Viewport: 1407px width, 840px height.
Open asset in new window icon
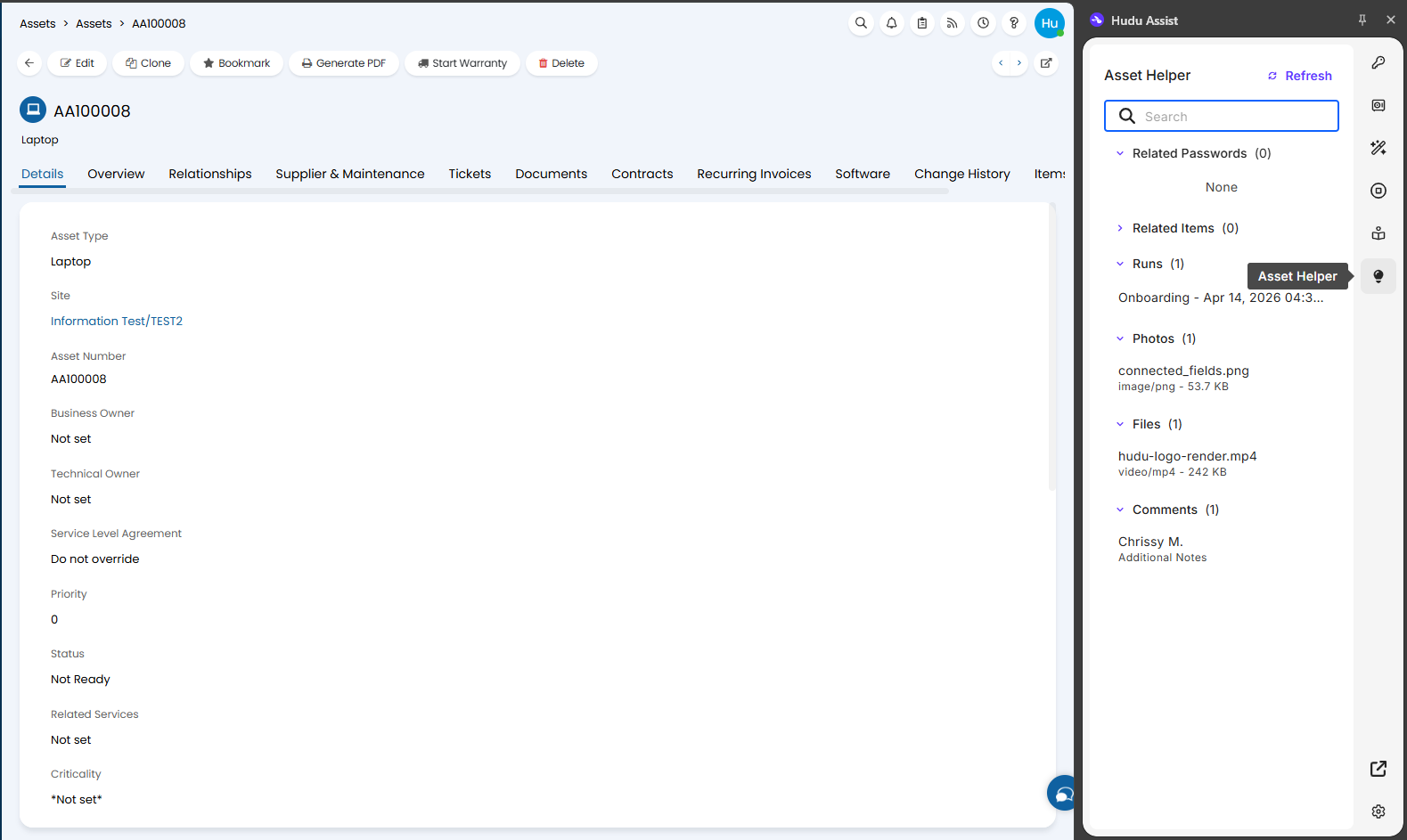(1046, 63)
